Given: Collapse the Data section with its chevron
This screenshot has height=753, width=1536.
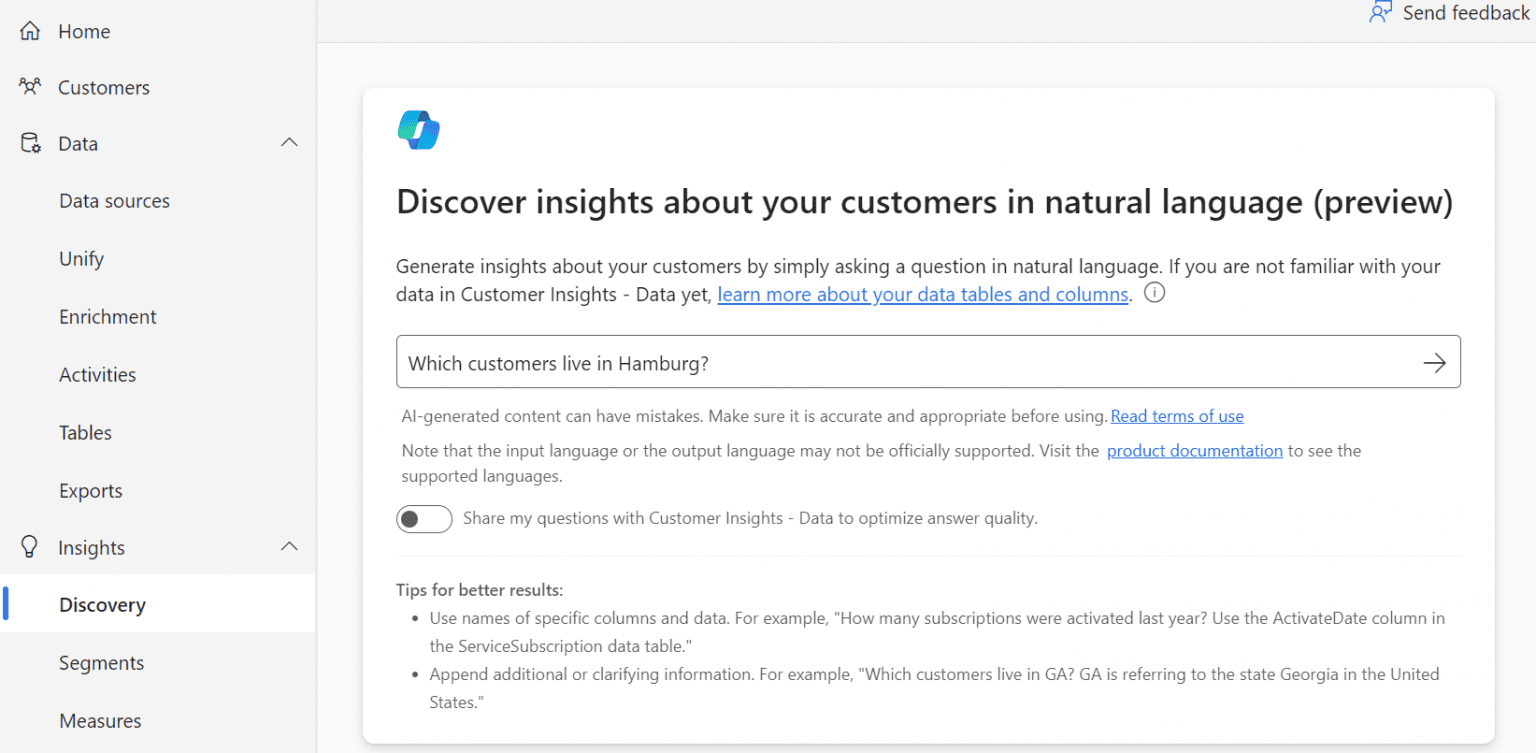Looking at the screenshot, I should 289,142.
